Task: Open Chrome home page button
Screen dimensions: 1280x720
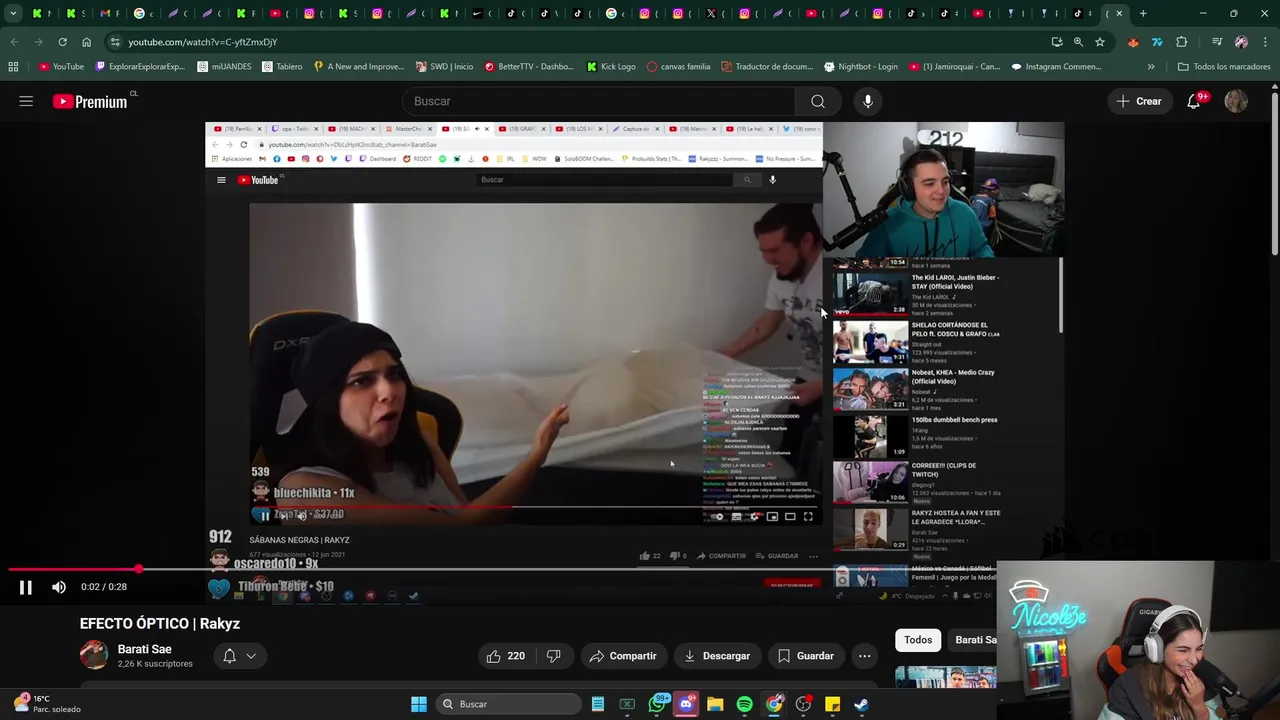Action: [86, 42]
